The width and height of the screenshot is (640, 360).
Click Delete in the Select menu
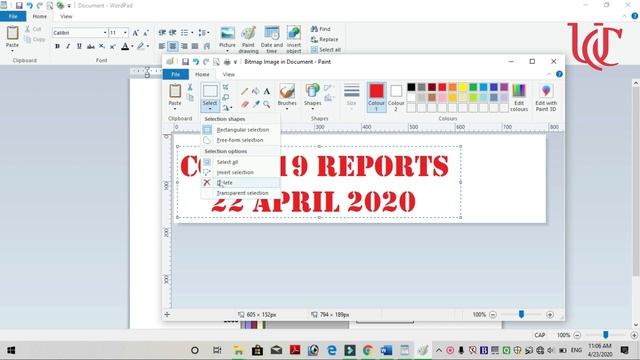click(x=240, y=182)
